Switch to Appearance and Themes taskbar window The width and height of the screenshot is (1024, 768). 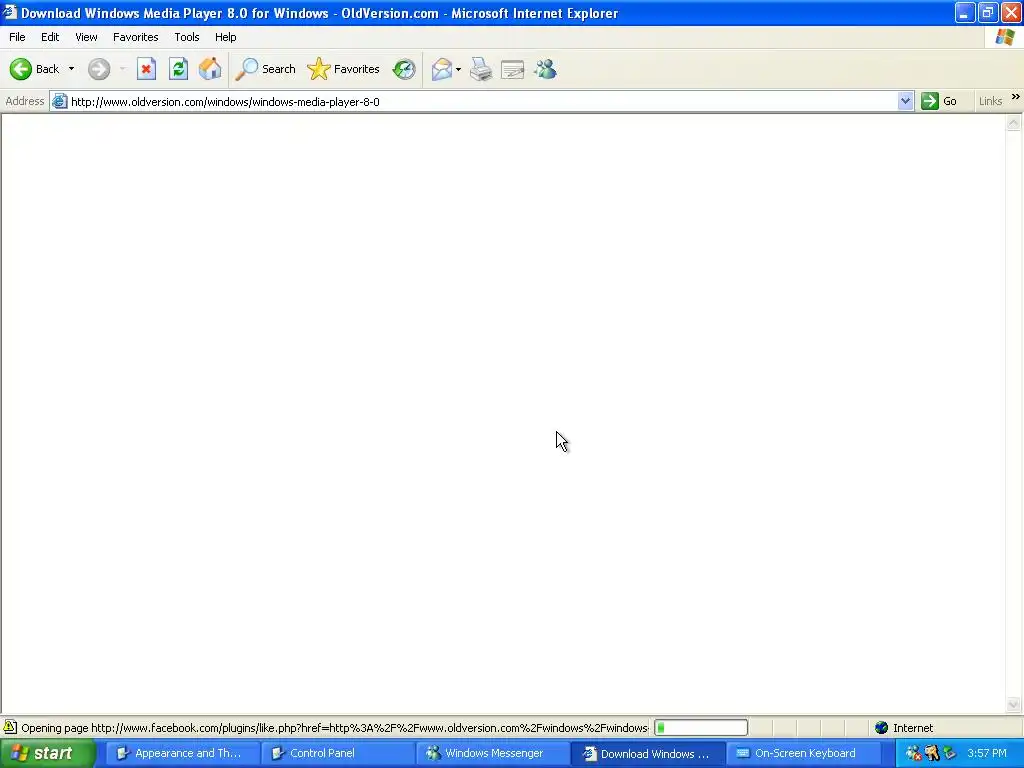tap(183, 754)
